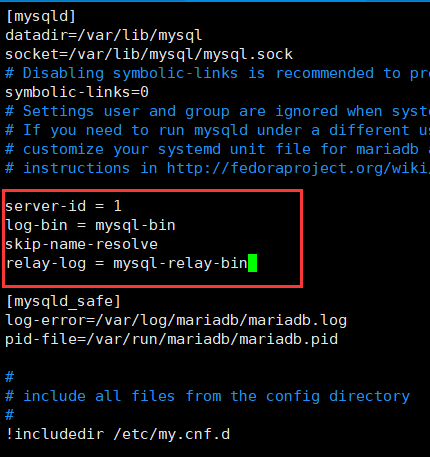430x457 pixels.
Task: Click the socket=/var/lib/mysql/mysql.sock line
Action: click(x=149, y=54)
